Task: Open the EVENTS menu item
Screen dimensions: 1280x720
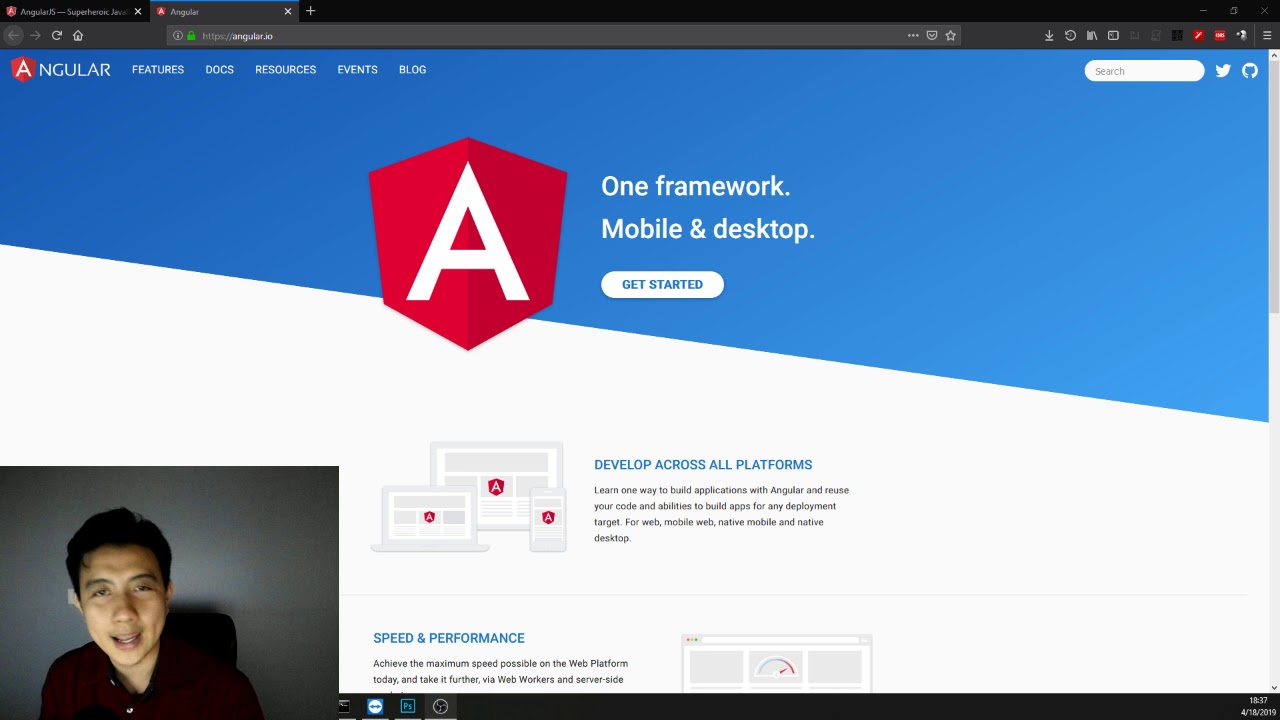Action: [x=357, y=70]
